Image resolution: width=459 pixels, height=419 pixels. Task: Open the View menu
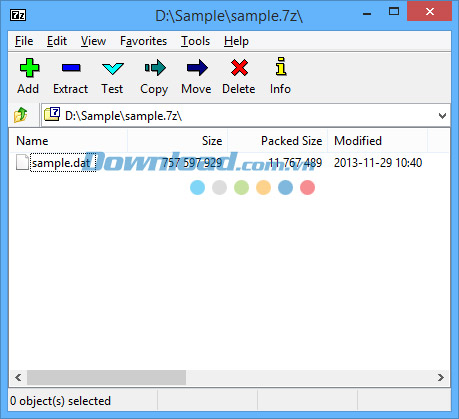pyautogui.click(x=93, y=41)
